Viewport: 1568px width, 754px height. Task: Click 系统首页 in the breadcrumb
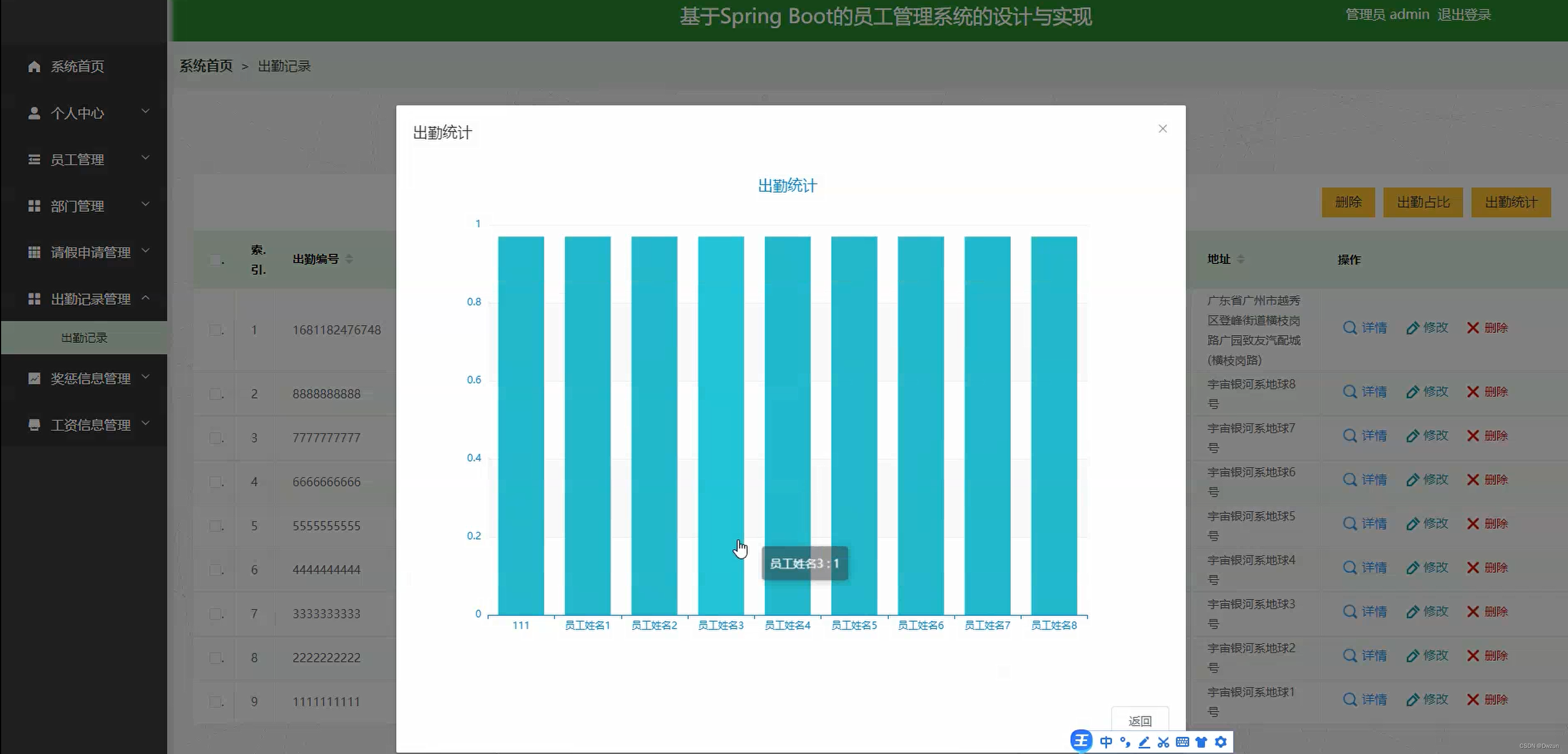206,66
